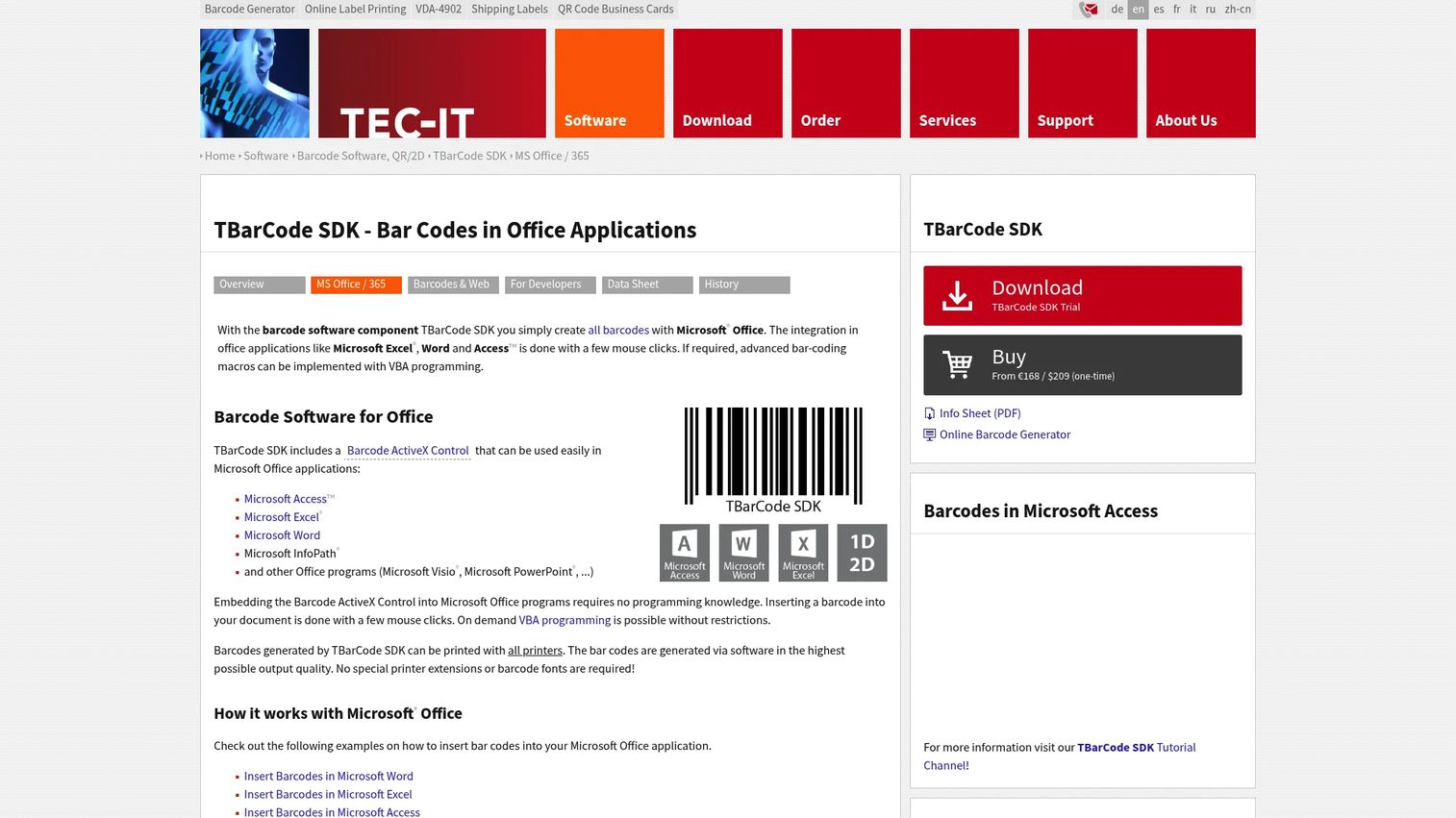The width and height of the screenshot is (1456, 818).
Task: Go to Home breadcrumb
Action: 220,156
